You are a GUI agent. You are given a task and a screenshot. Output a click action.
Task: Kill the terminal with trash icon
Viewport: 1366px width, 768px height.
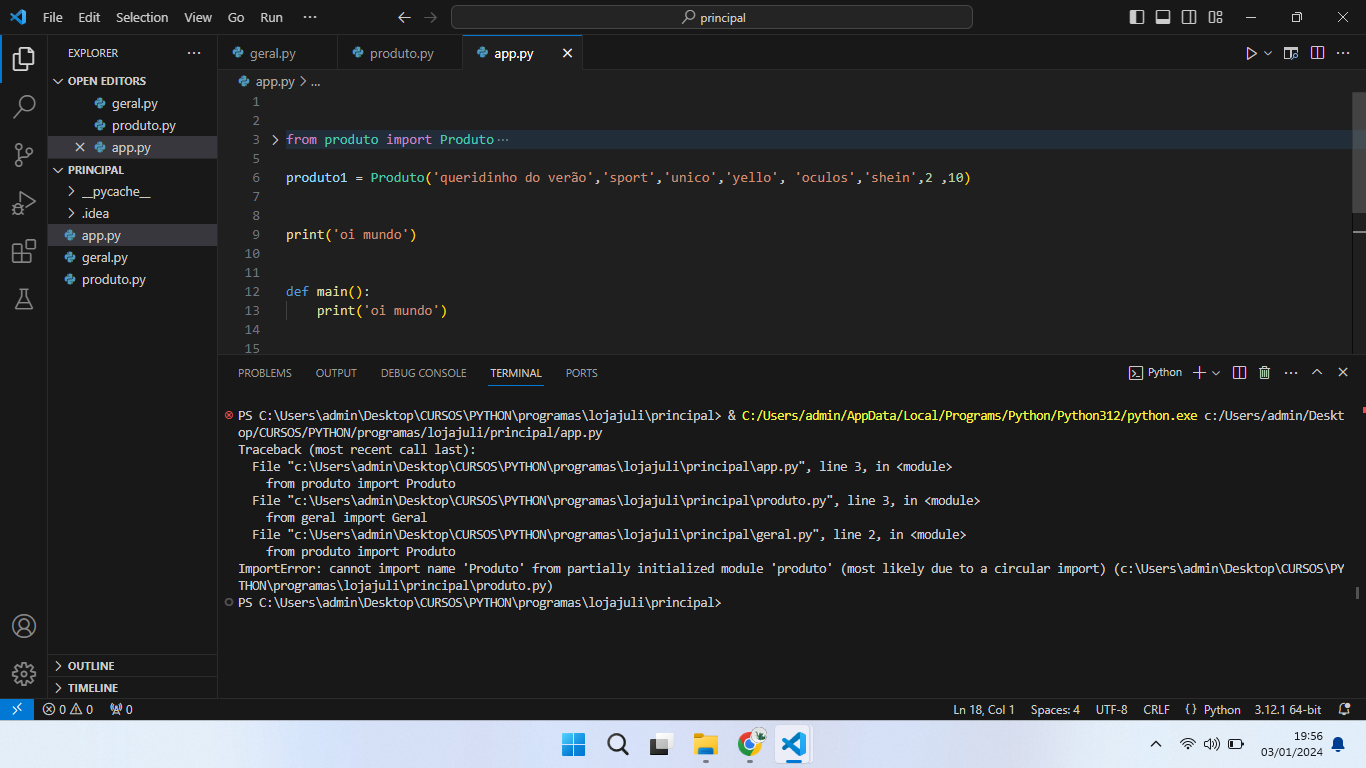click(x=1264, y=372)
